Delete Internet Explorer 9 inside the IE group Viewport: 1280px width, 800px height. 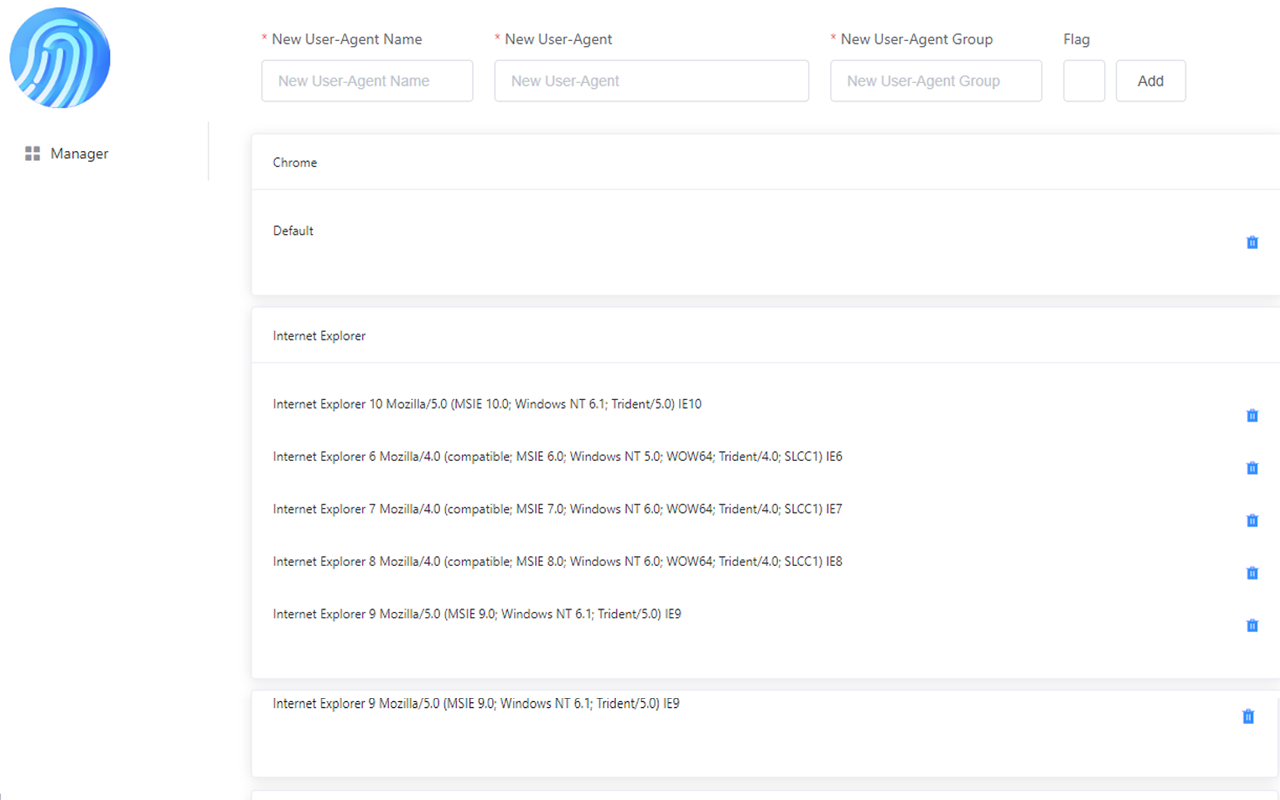point(1252,626)
